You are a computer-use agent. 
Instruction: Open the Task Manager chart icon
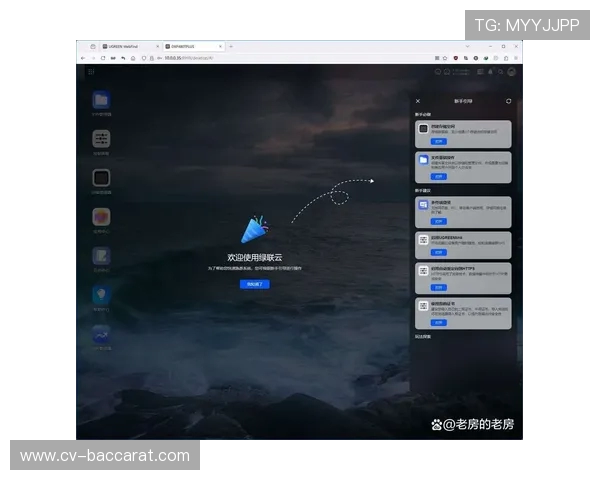(101, 334)
